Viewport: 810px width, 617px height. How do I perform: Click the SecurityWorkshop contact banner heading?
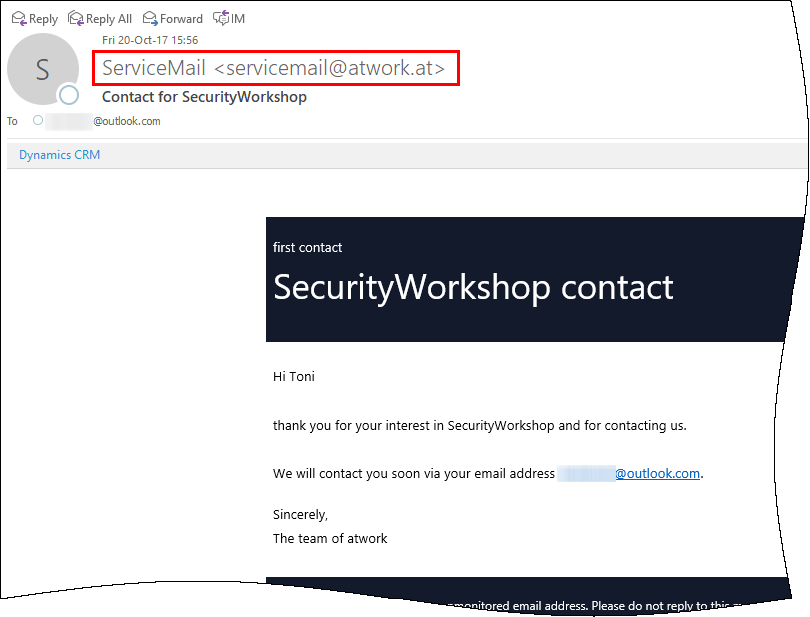click(473, 287)
